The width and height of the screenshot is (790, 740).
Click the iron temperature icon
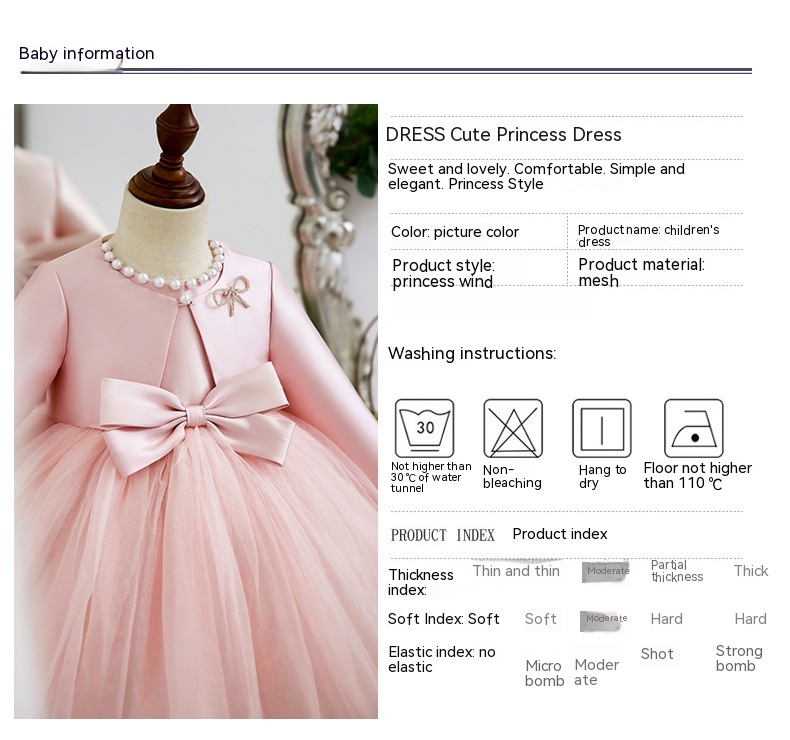point(693,428)
